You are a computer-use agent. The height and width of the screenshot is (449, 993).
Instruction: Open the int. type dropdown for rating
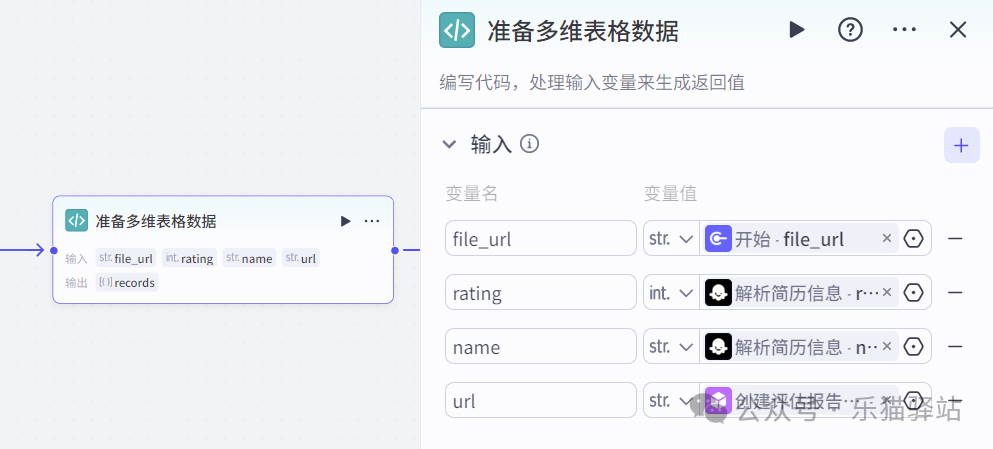[x=671, y=293]
